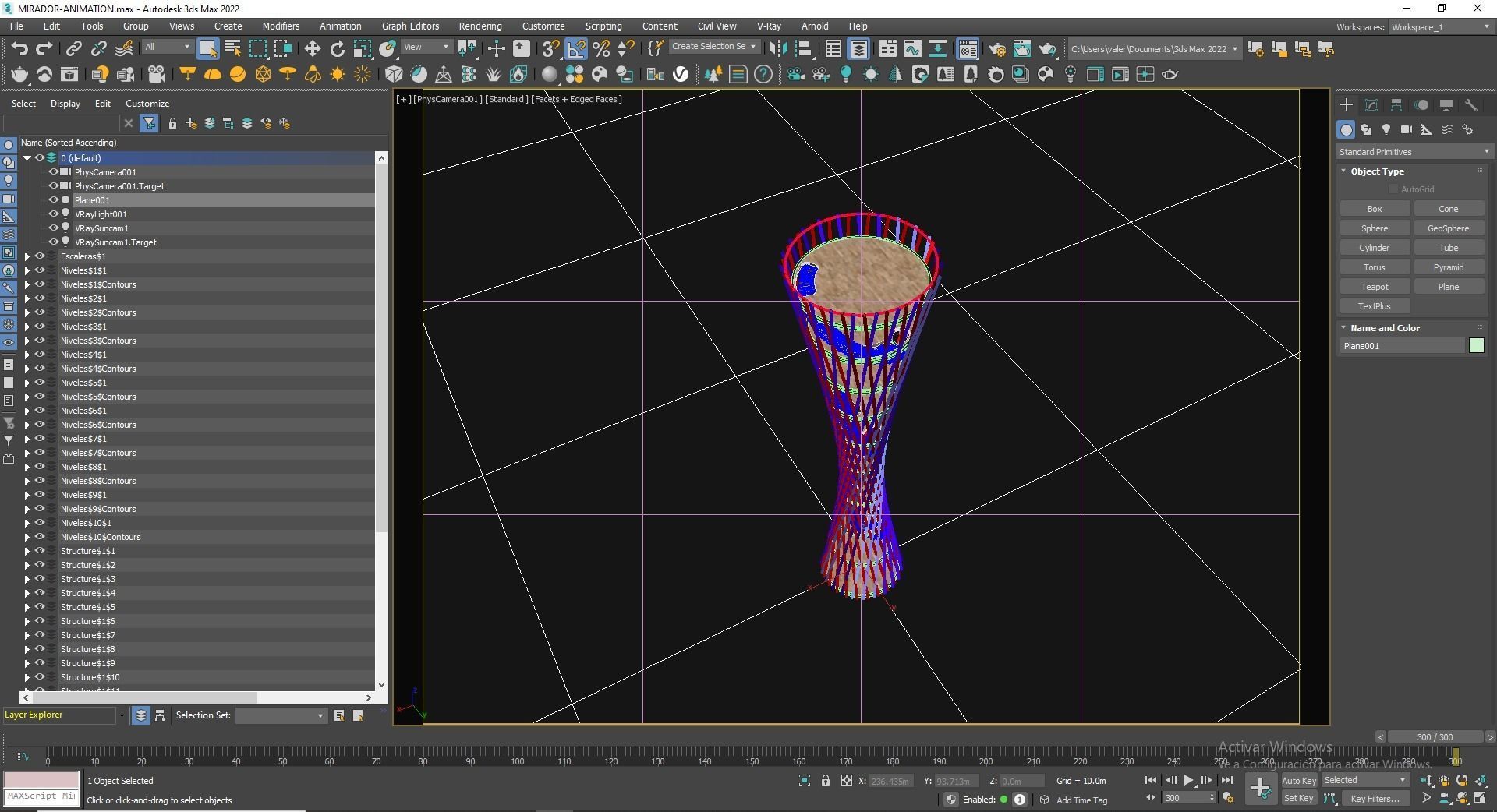Image resolution: width=1497 pixels, height=812 pixels.
Task: Click the Plane001 name field
Action: [x=1403, y=346]
